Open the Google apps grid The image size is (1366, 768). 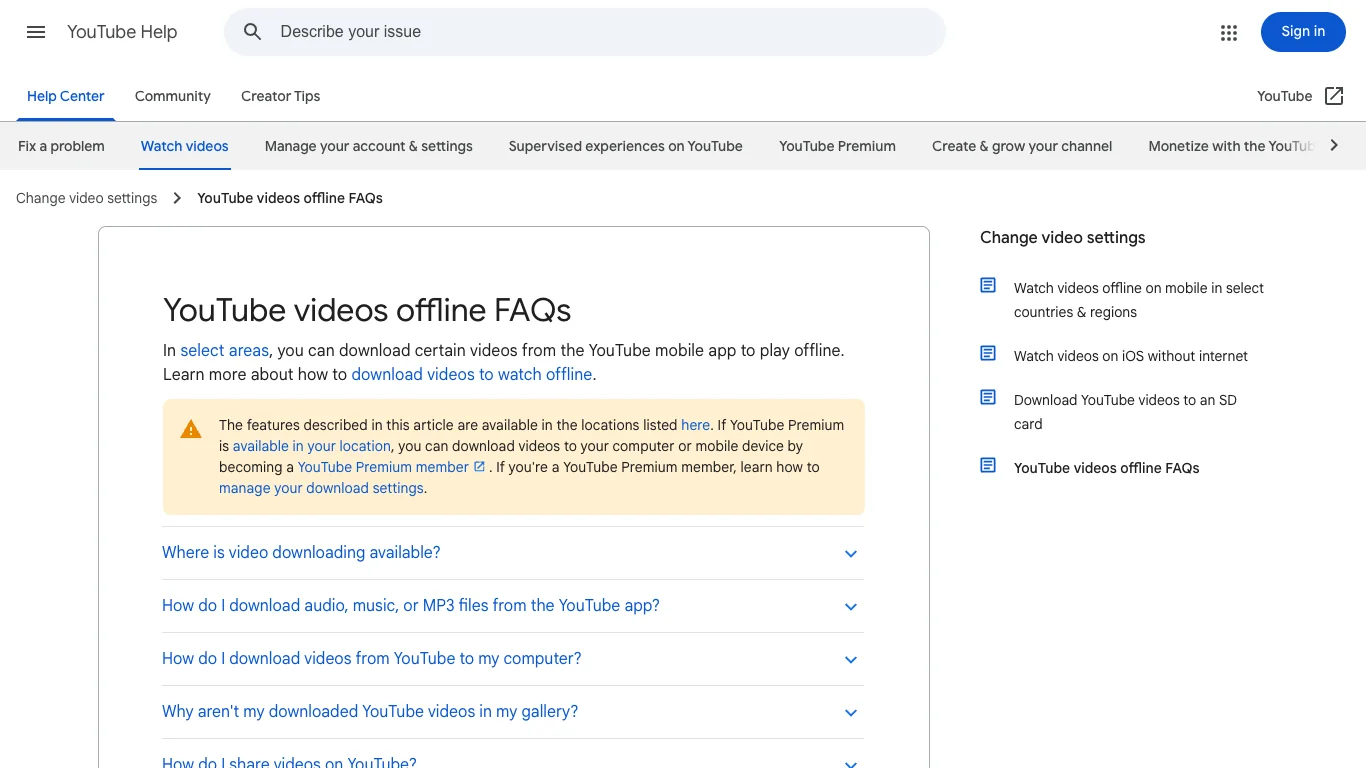[x=1229, y=32]
